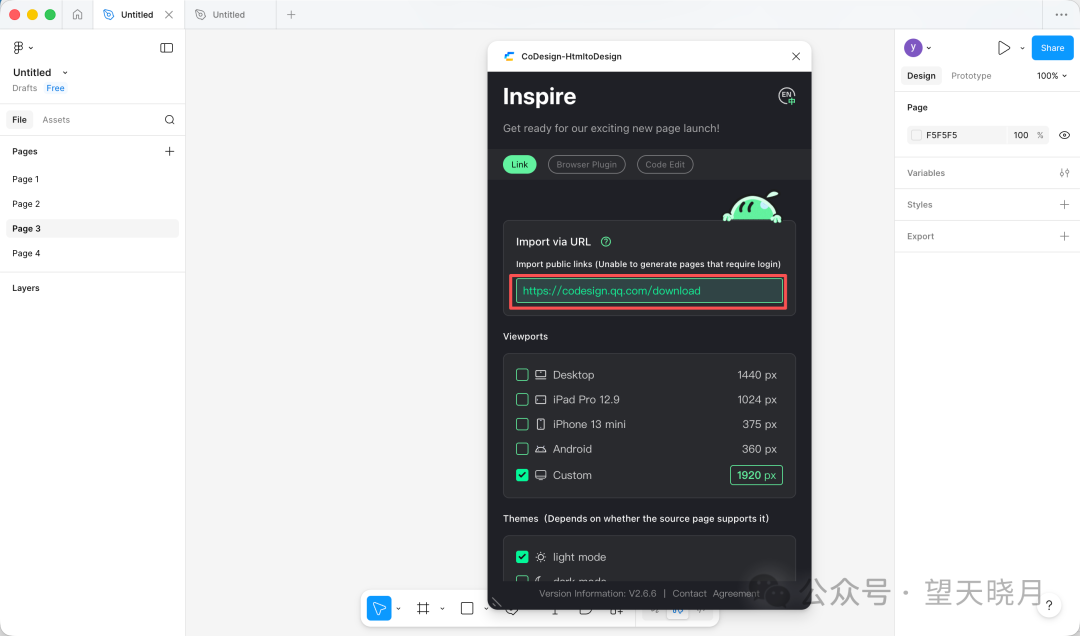Open the Frame tool options arrow
This screenshot has height=636, width=1080.
tap(442, 608)
